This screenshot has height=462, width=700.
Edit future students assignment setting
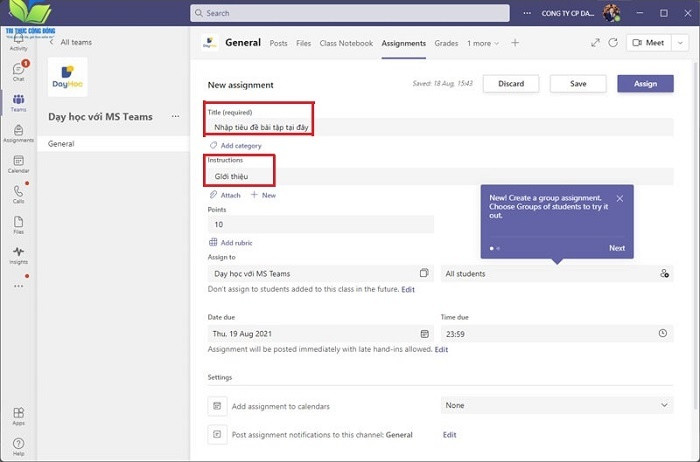pos(408,289)
